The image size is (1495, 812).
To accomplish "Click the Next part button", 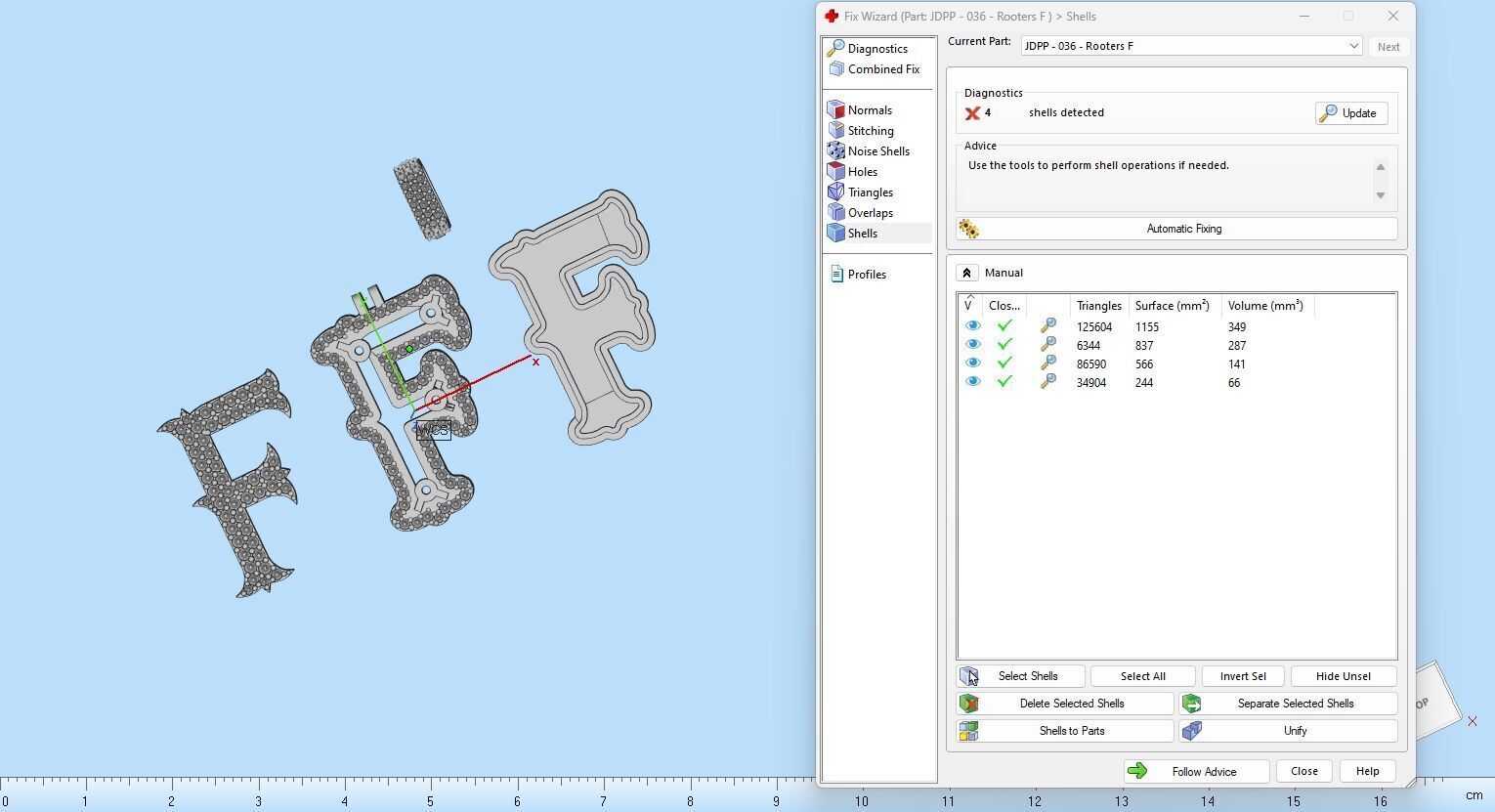I will click(1388, 47).
